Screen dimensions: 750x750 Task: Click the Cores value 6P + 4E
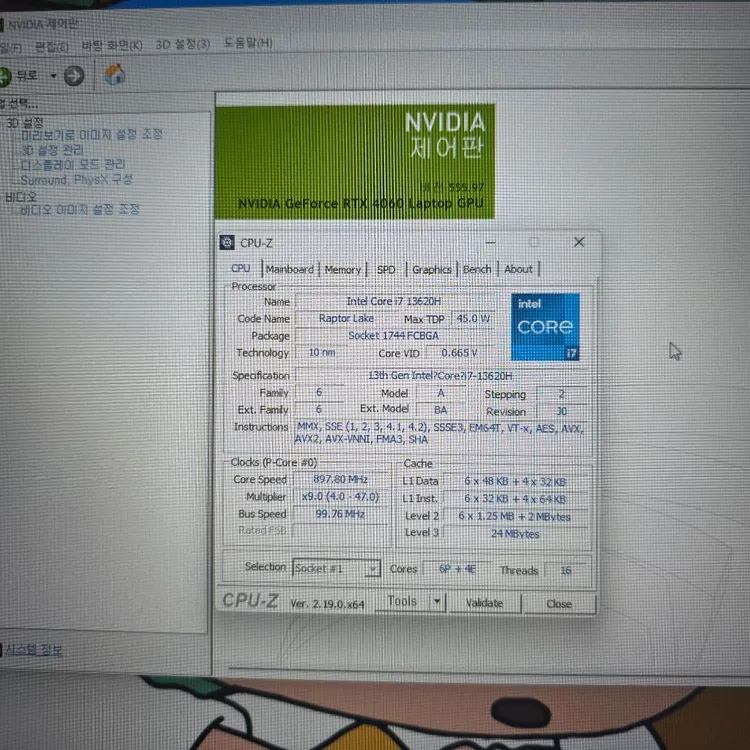tap(457, 569)
